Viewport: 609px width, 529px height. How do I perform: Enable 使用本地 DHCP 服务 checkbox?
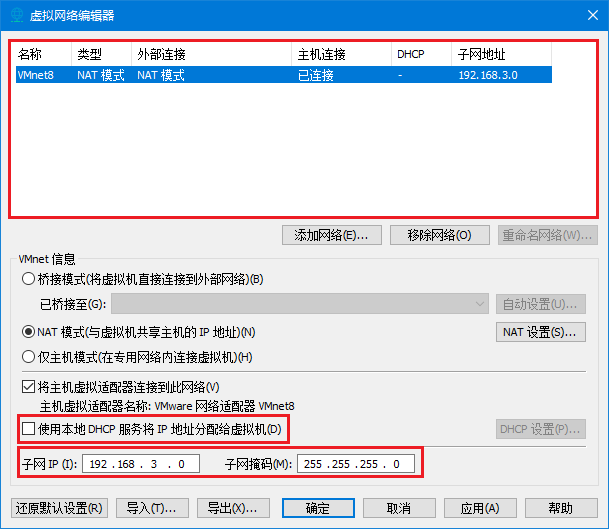(x=28, y=429)
